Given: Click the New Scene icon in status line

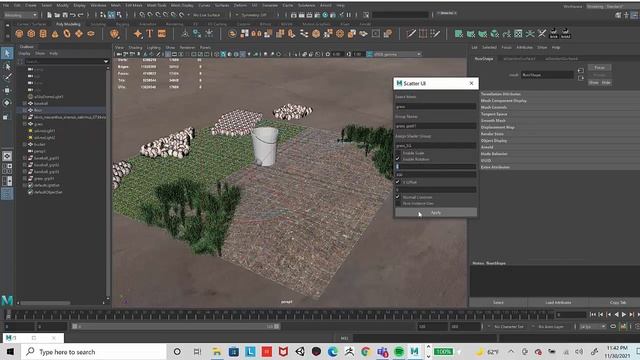Looking at the screenshot, I should tap(49, 15).
